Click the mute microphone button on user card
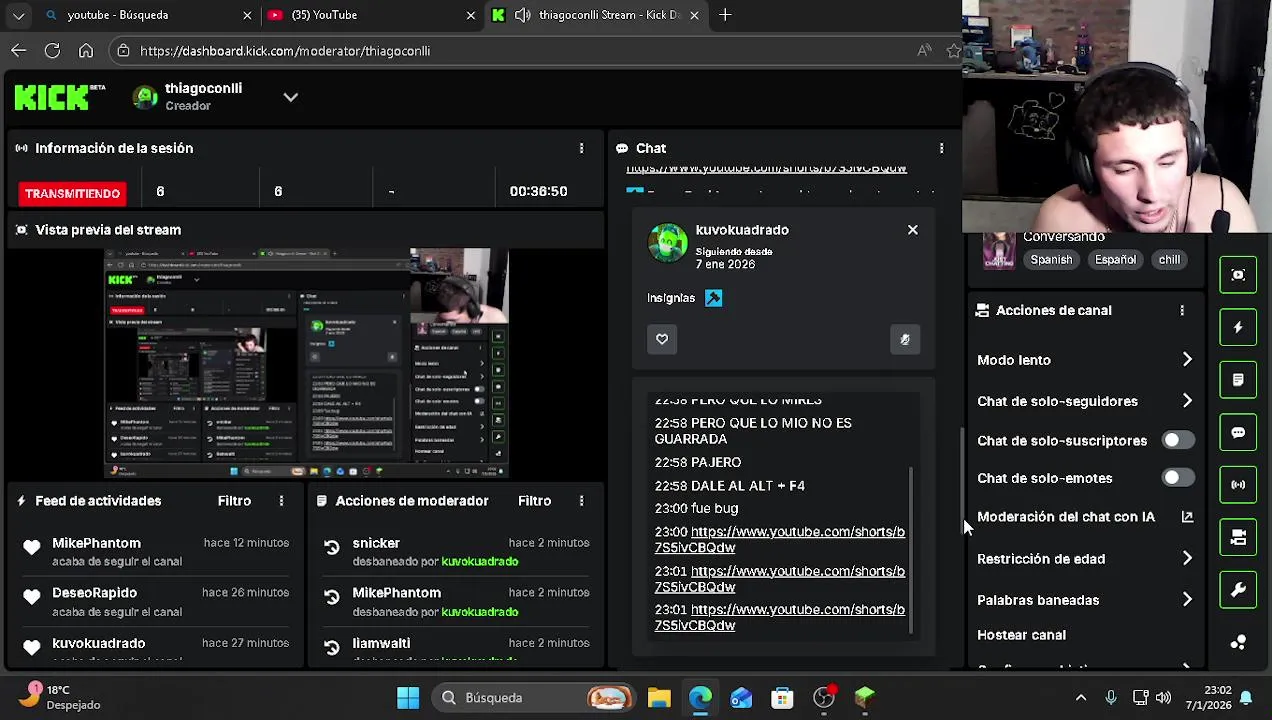This screenshot has width=1272, height=720. 904,339
